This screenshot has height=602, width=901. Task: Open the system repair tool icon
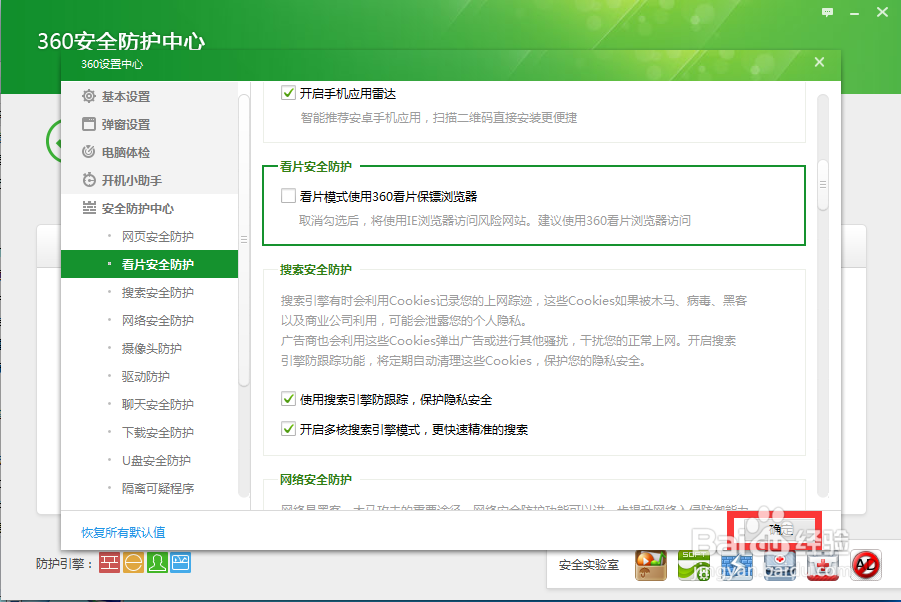(737, 565)
